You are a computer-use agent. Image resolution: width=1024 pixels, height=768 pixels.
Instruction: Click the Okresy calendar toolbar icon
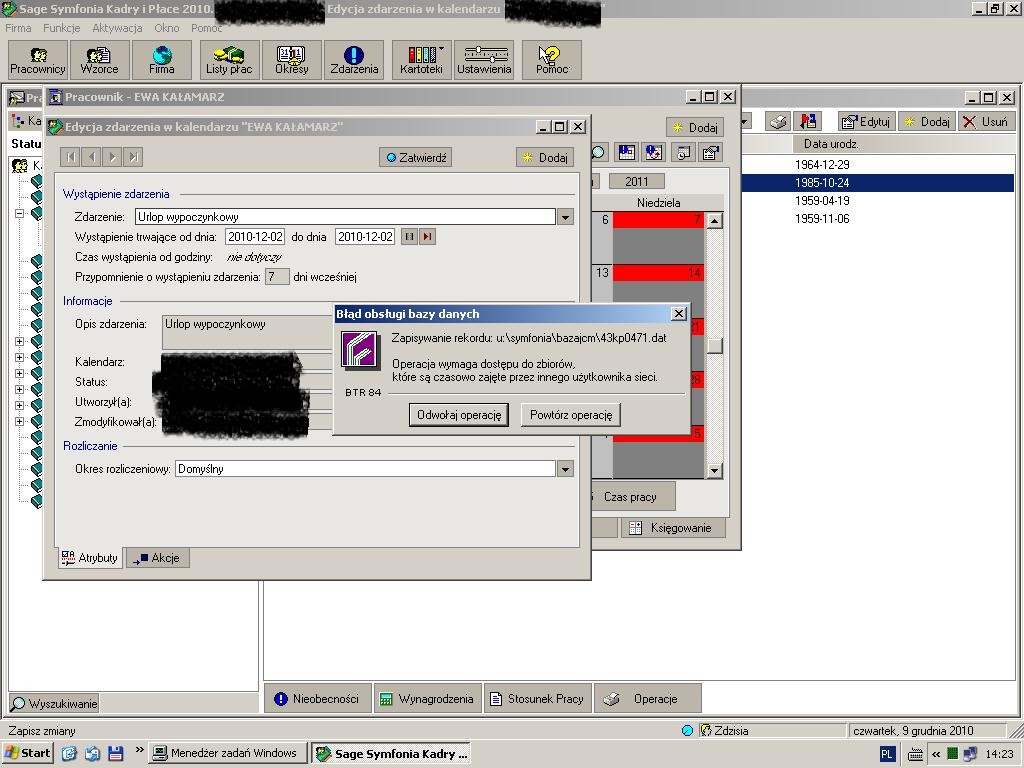(292, 60)
